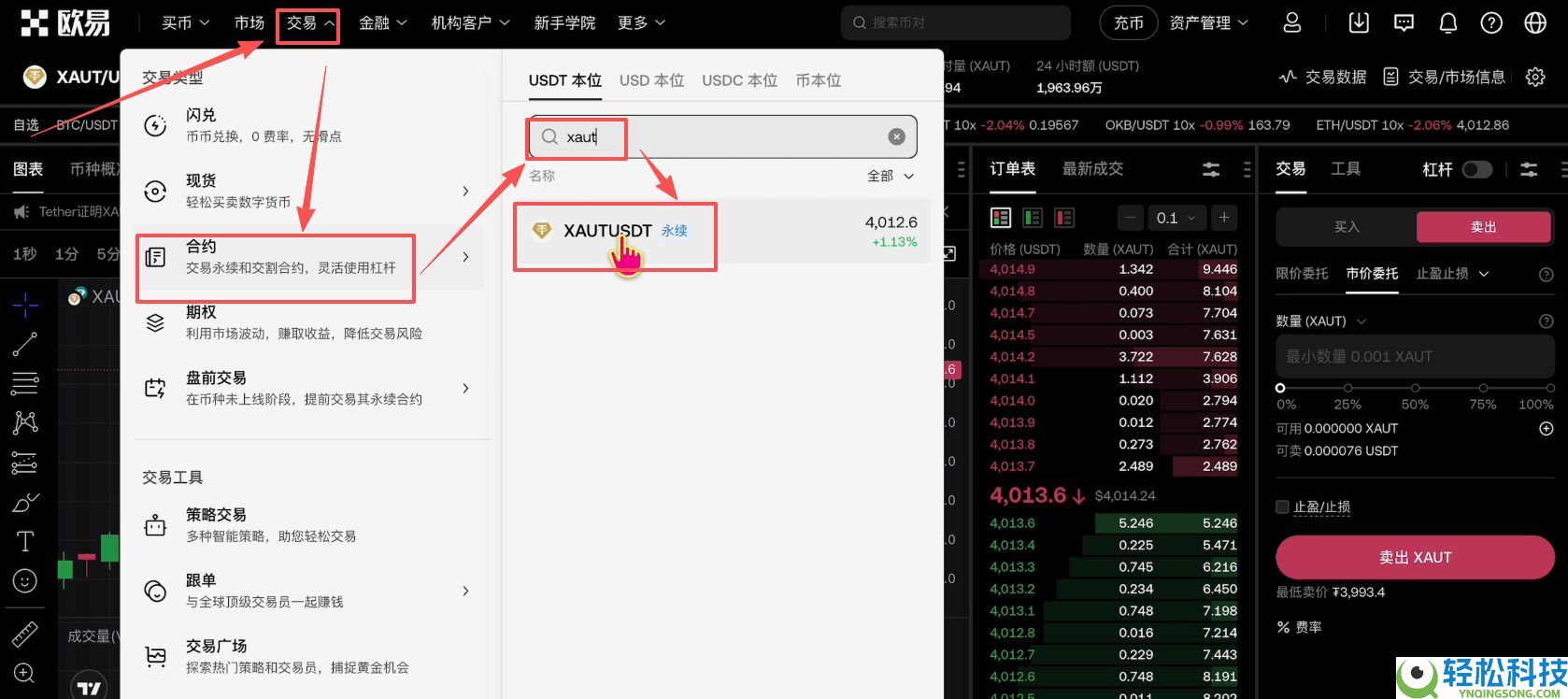Open trading settings gear icon

tap(1535, 77)
